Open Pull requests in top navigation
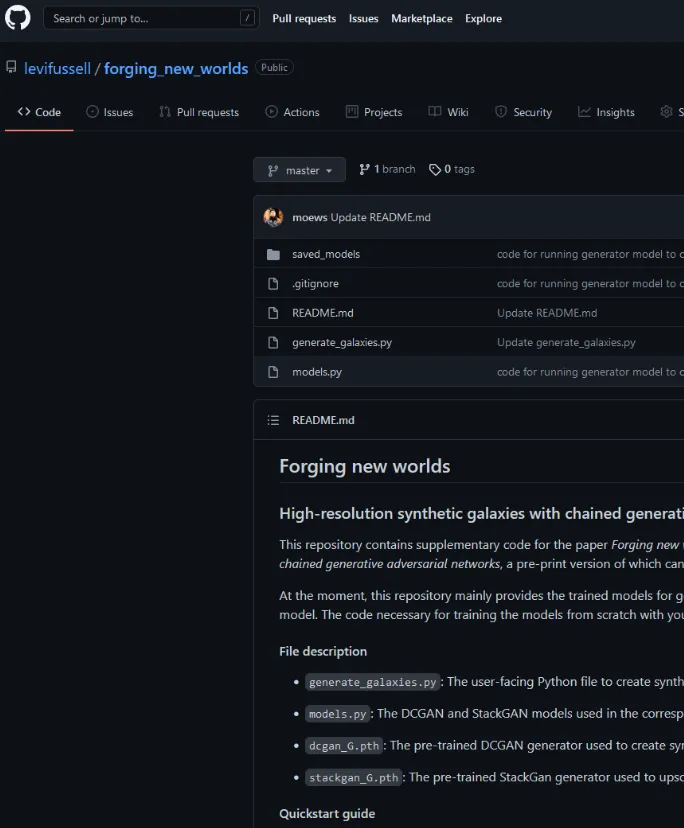This screenshot has width=684, height=828. click(304, 18)
